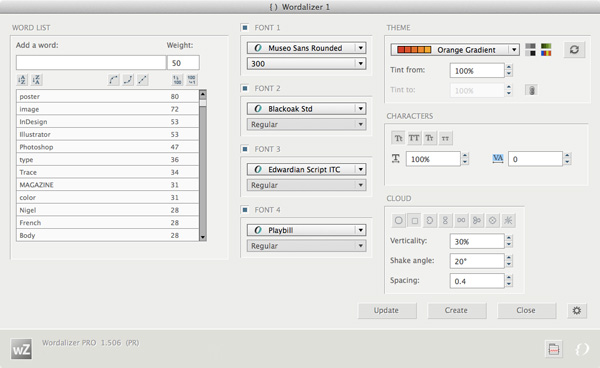Toggle the tint link chain icon
The height and width of the screenshot is (368, 600).
pos(531,90)
